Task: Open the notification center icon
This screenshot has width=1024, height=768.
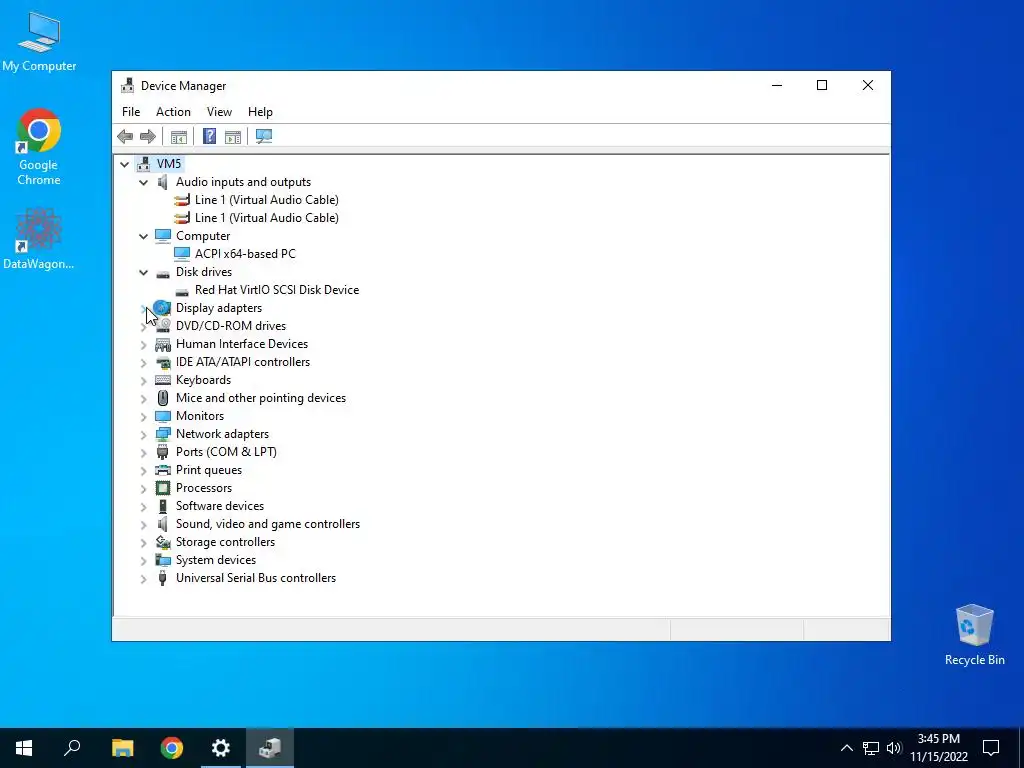Action: tap(991, 748)
